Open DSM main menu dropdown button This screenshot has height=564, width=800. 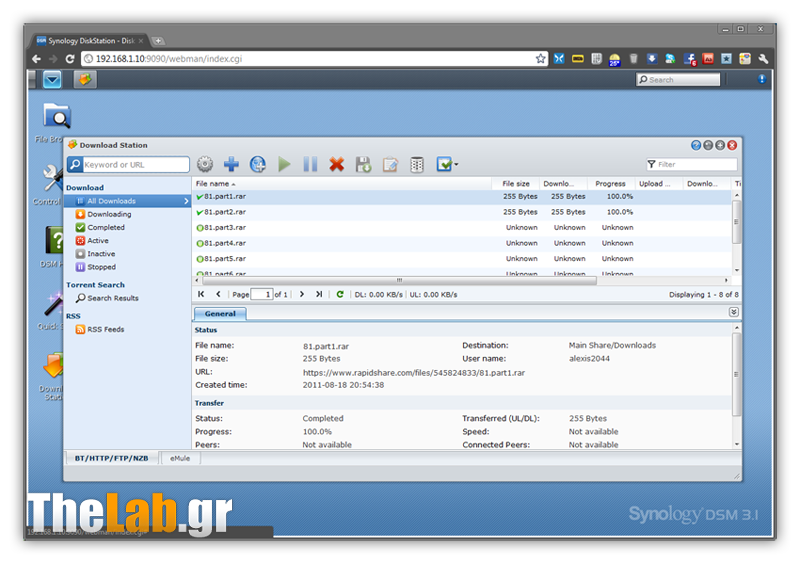click(x=52, y=80)
